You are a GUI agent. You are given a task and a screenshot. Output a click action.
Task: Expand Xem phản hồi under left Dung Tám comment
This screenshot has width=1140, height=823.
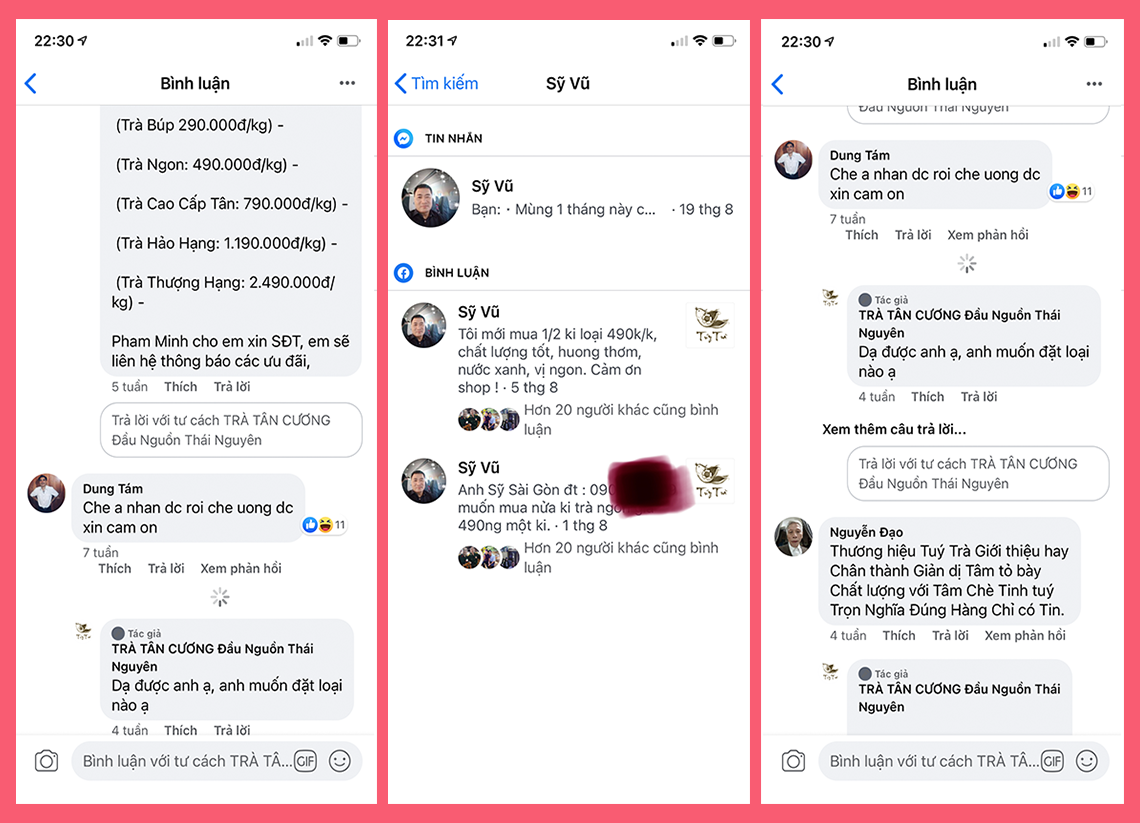[241, 569]
